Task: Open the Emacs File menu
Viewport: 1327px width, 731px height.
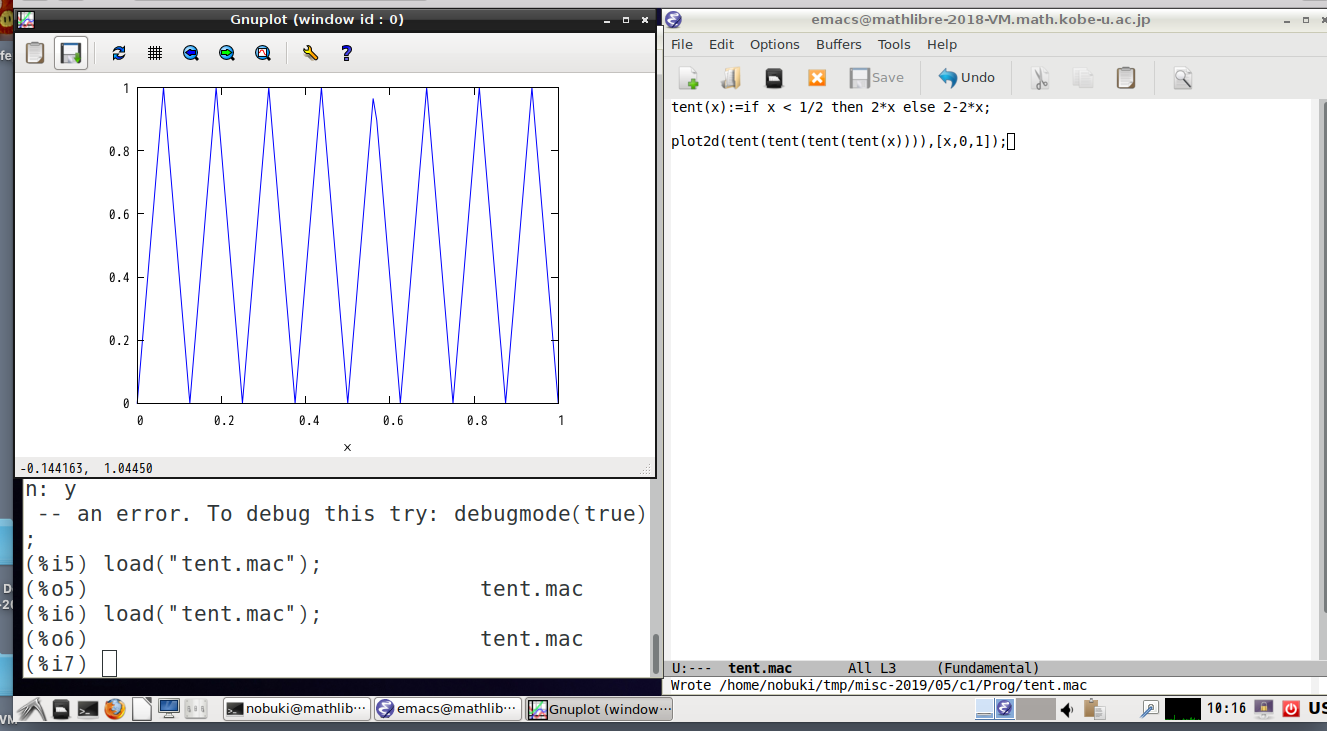Action: click(682, 44)
